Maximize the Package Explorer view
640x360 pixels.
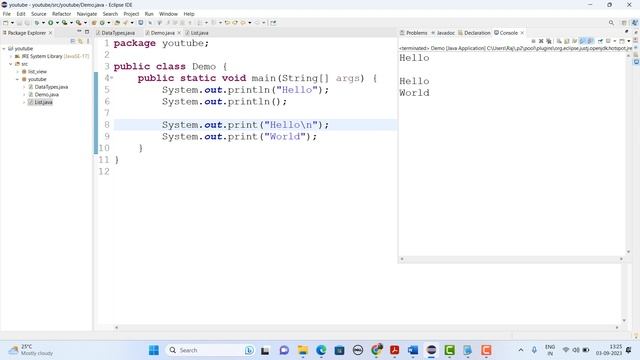pyautogui.click(x=87, y=32)
